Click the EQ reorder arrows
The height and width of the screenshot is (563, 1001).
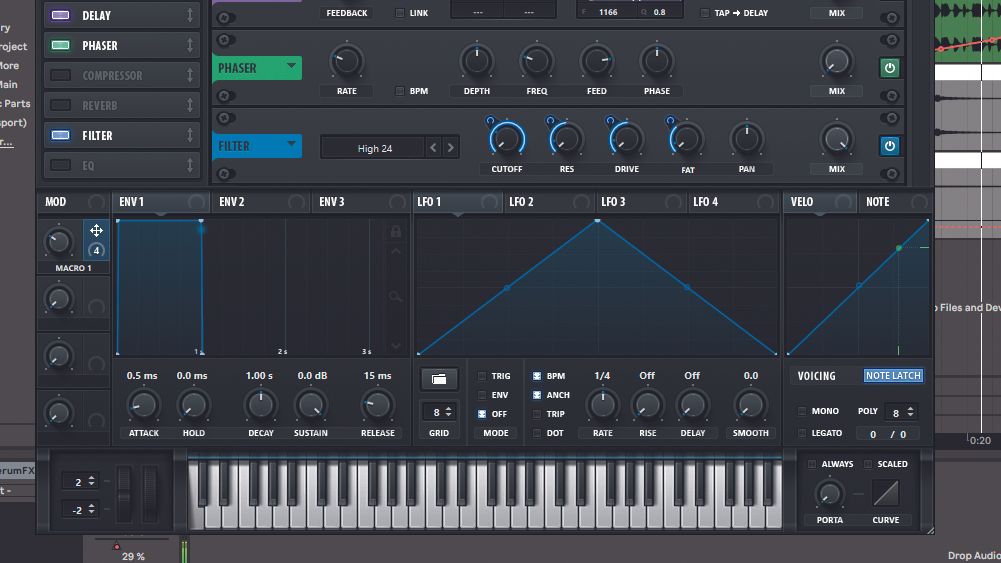pyautogui.click(x=190, y=165)
